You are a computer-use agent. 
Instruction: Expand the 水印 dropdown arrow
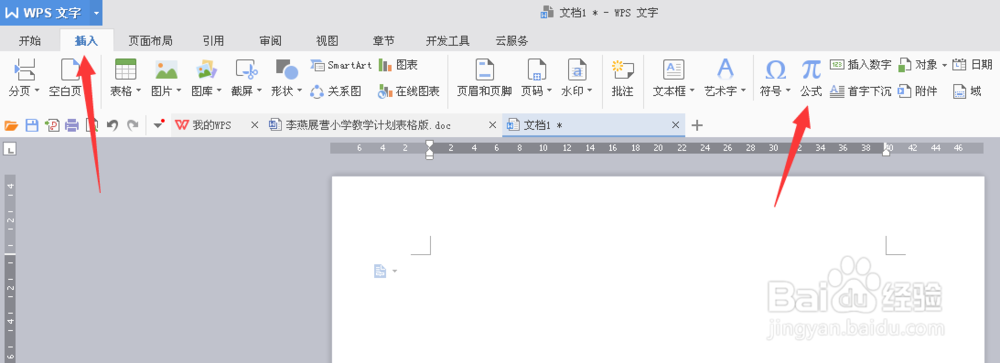[x=589, y=91]
